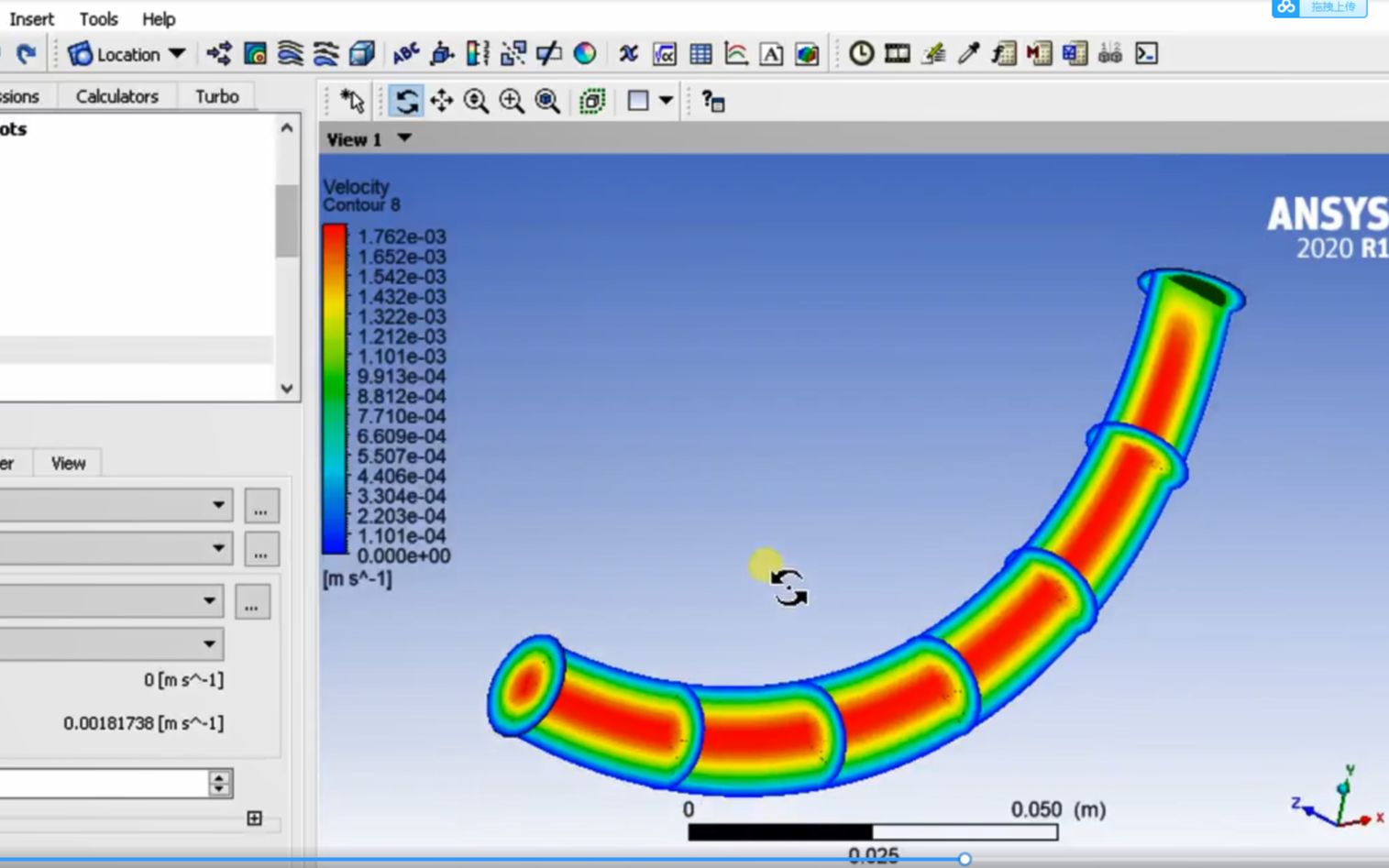
Task: Click the ellipsis button beside the third combo box
Action: tap(252, 602)
